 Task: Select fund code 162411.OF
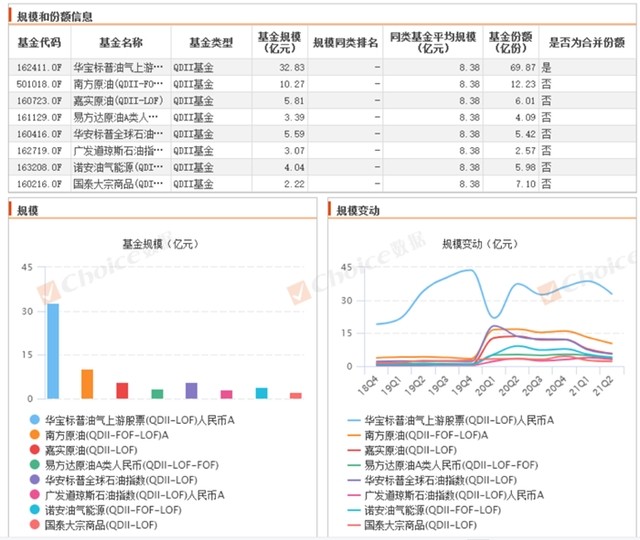[x=39, y=68]
